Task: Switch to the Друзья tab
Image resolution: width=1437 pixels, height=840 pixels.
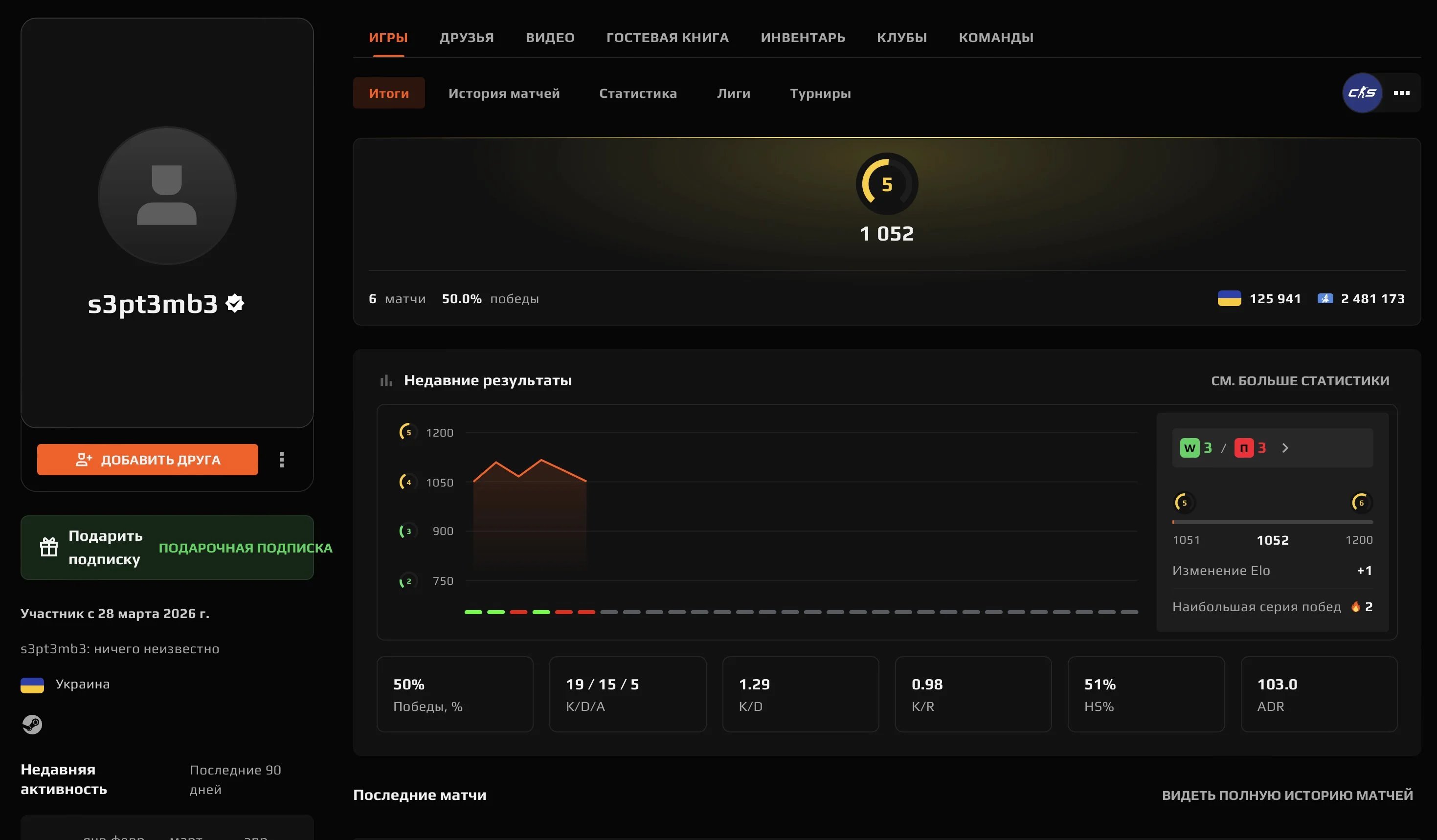Action: coord(467,38)
